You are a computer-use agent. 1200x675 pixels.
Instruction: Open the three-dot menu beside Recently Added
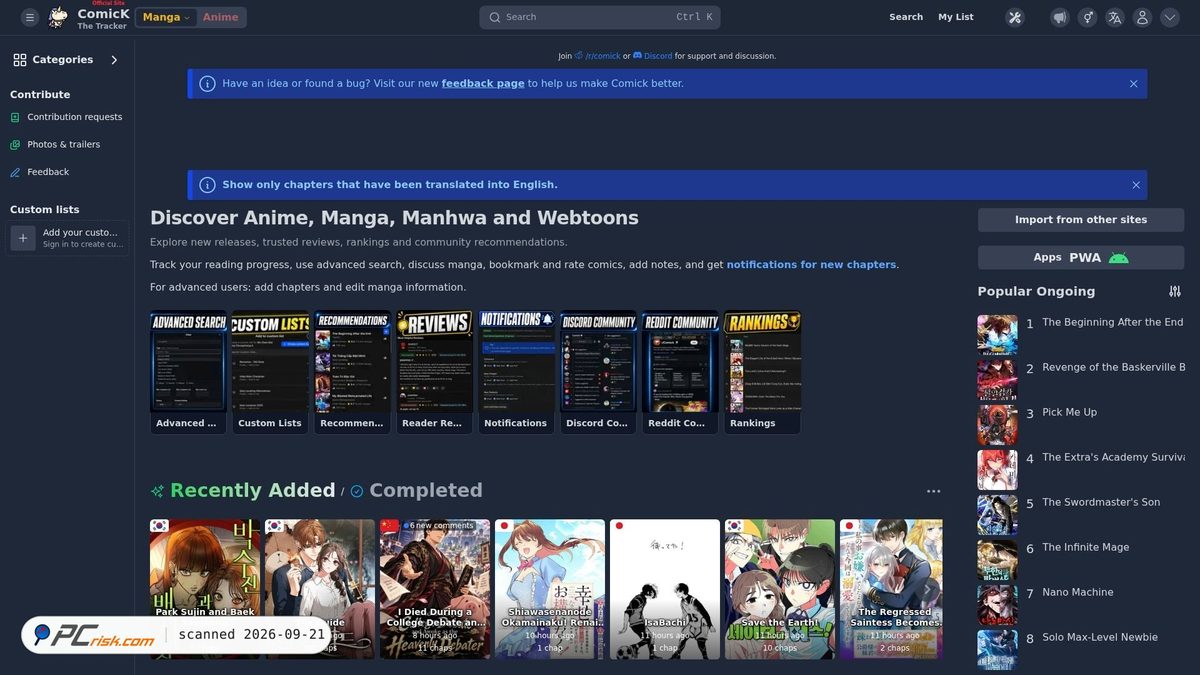[933, 491]
